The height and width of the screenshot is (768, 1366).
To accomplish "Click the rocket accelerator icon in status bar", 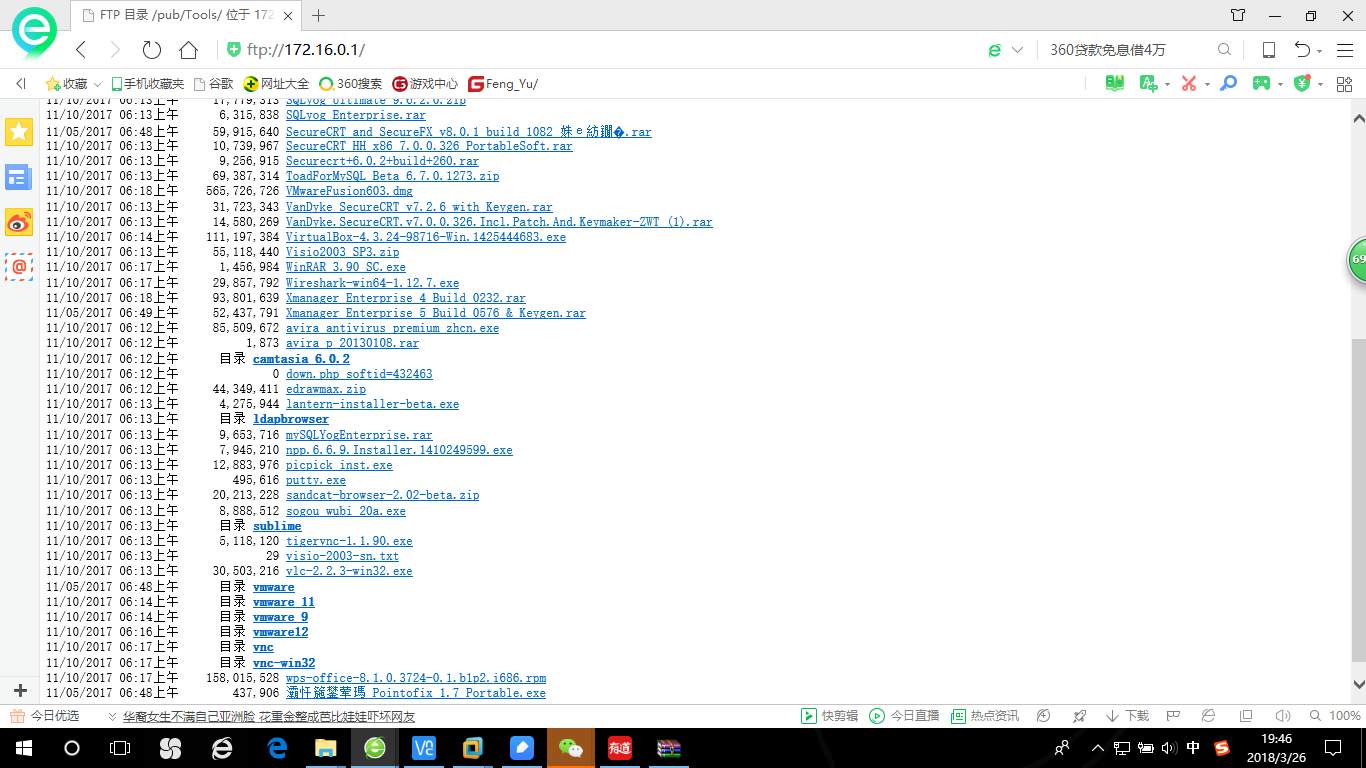I will (1079, 716).
